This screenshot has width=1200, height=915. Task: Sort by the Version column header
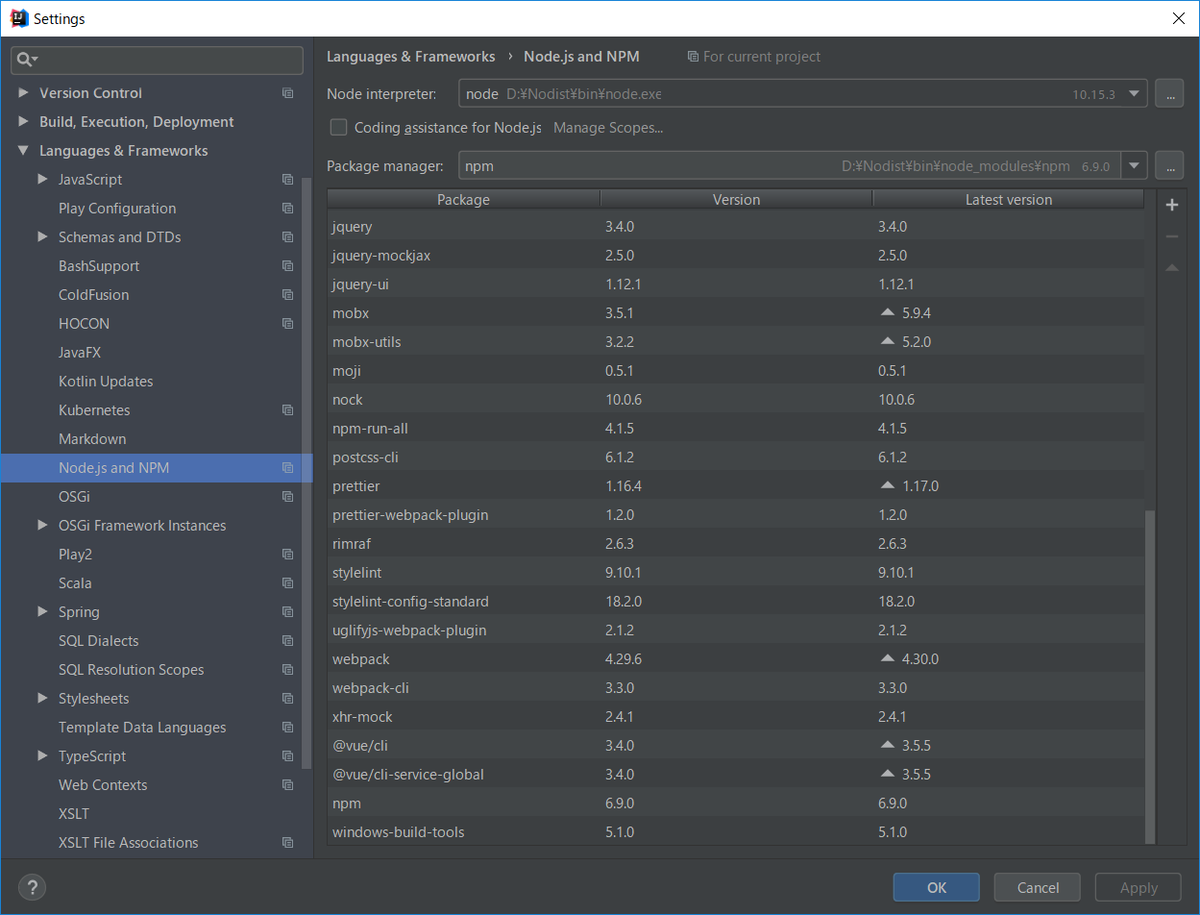click(737, 200)
